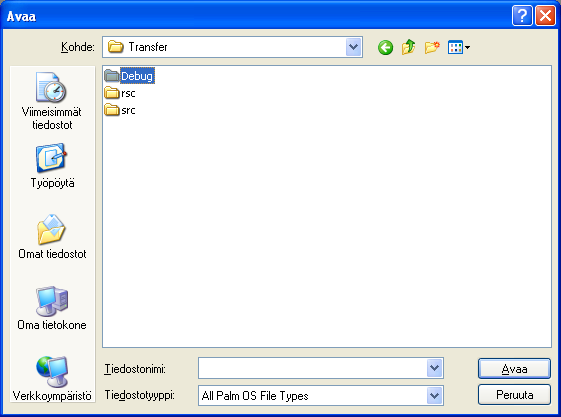The height and width of the screenshot is (417, 561).
Task: Click the Peruuta cancel button
Action: (x=514, y=394)
